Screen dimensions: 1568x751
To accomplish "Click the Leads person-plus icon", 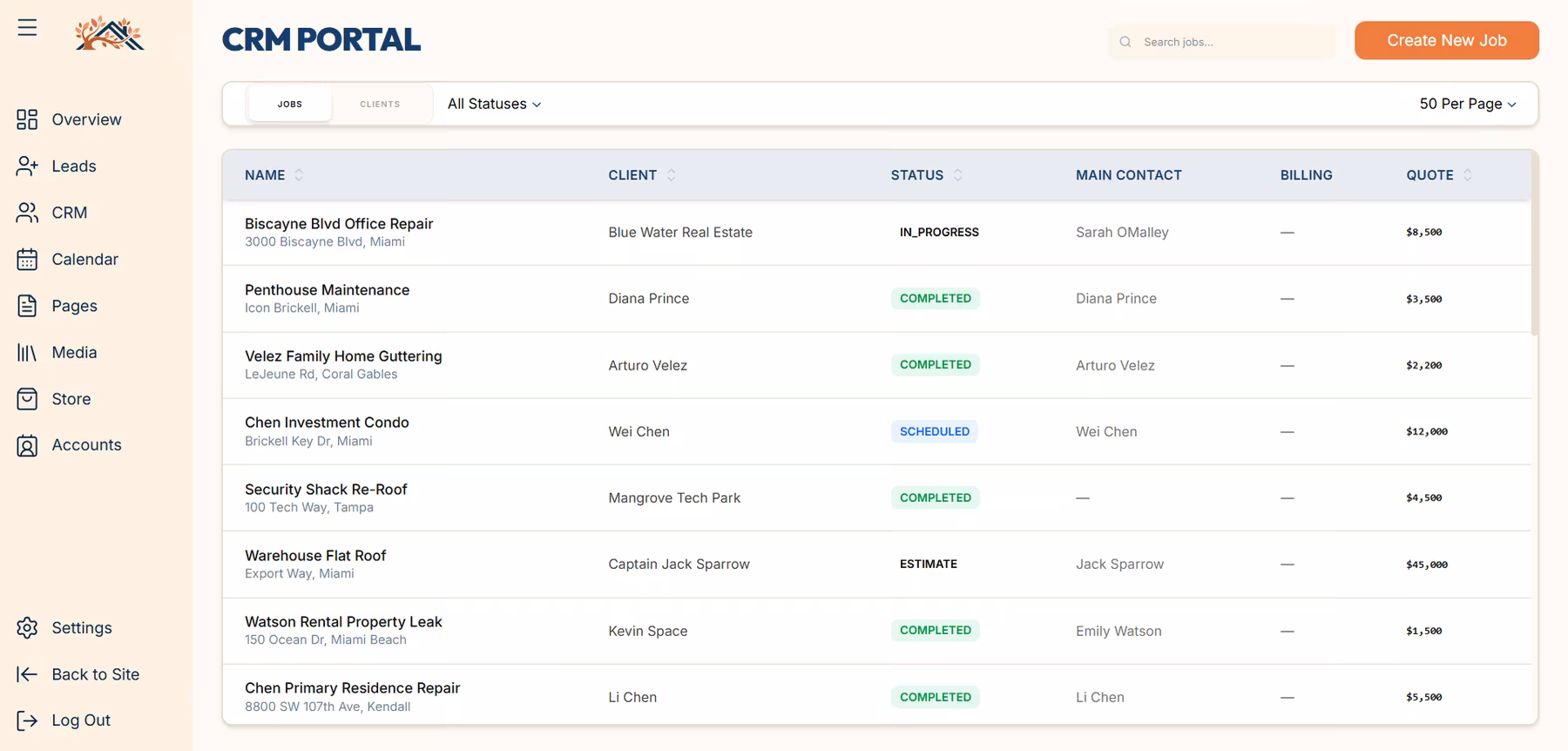I will point(27,166).
